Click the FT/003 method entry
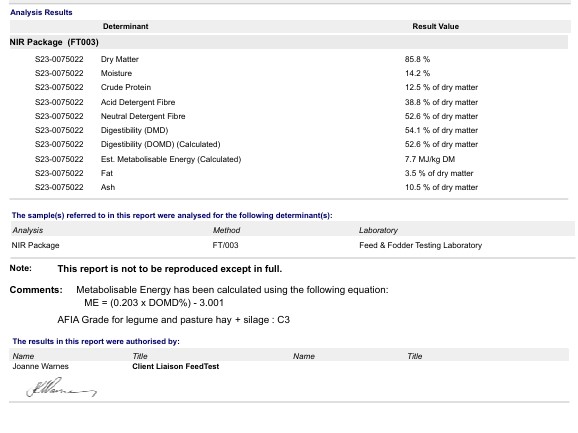 click(x=226, y=245)
